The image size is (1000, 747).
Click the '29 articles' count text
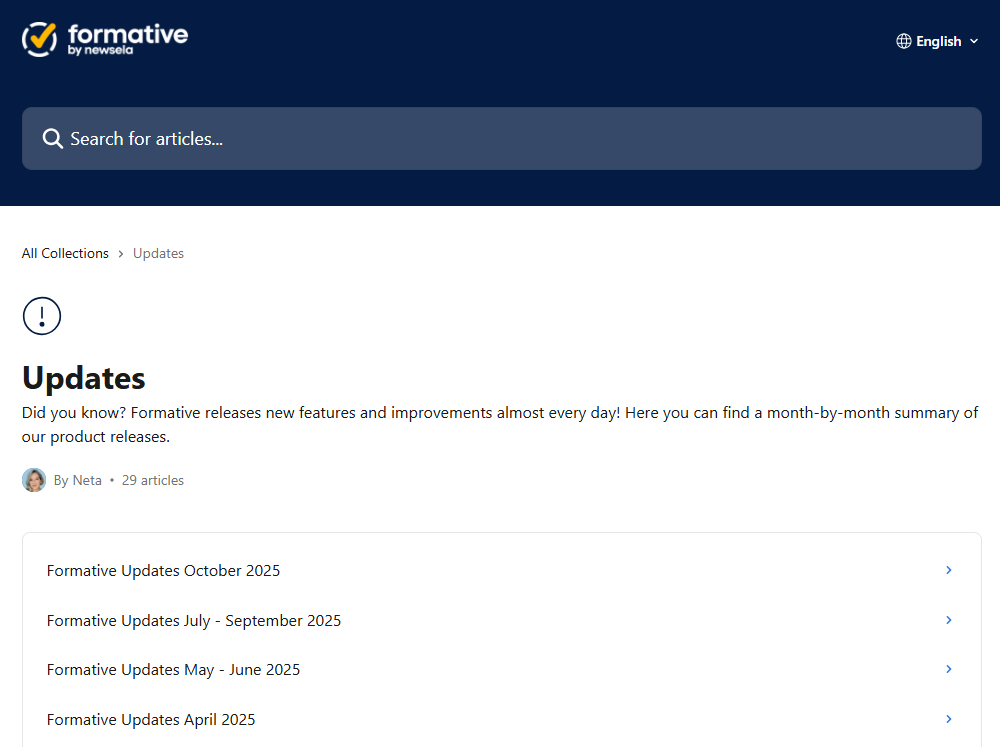pyautogui.click(x=152, y=480)
